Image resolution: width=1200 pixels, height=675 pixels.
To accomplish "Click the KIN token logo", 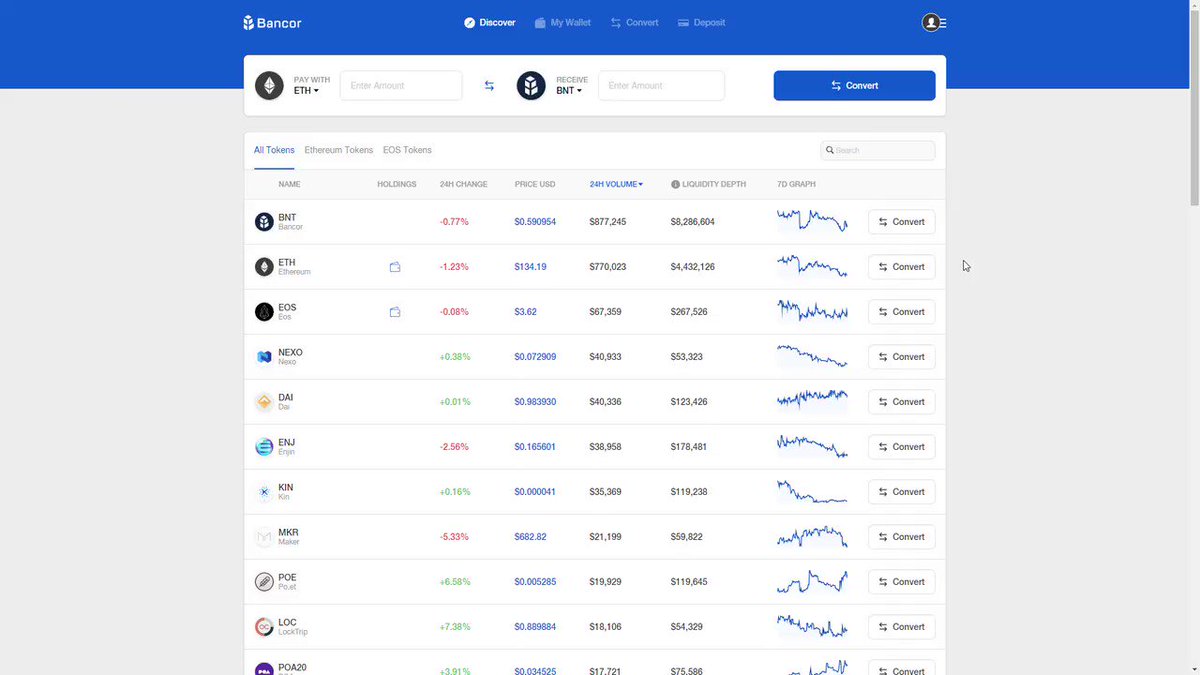I will pos(264,492).
